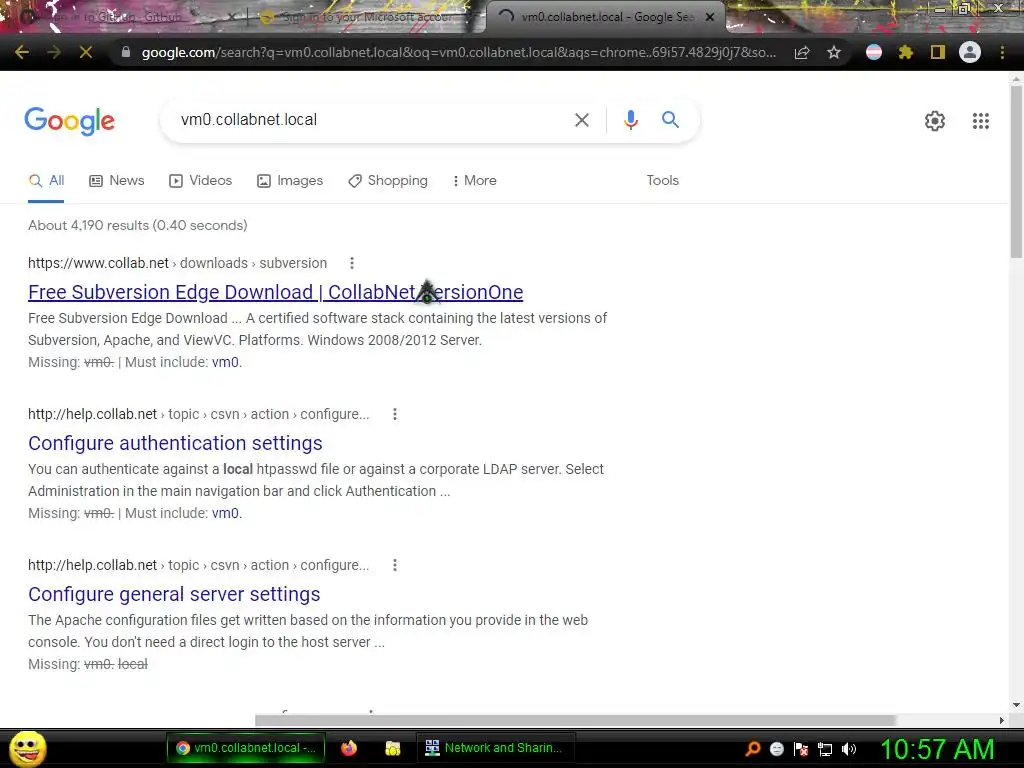The height and width of the screenshot is (768, 1024).
Task: Click into the search field text
Action: point(249,120)
